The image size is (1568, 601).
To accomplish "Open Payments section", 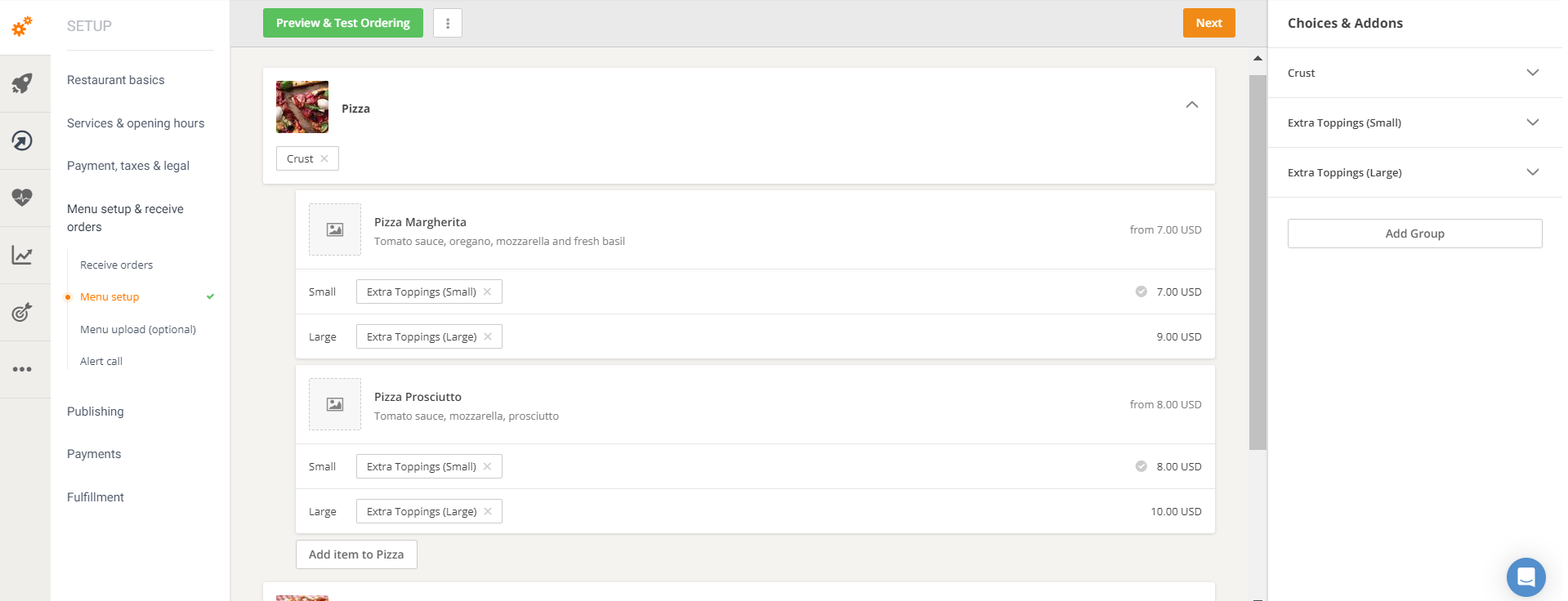I will pyautogui.click(x=94, y=454).
